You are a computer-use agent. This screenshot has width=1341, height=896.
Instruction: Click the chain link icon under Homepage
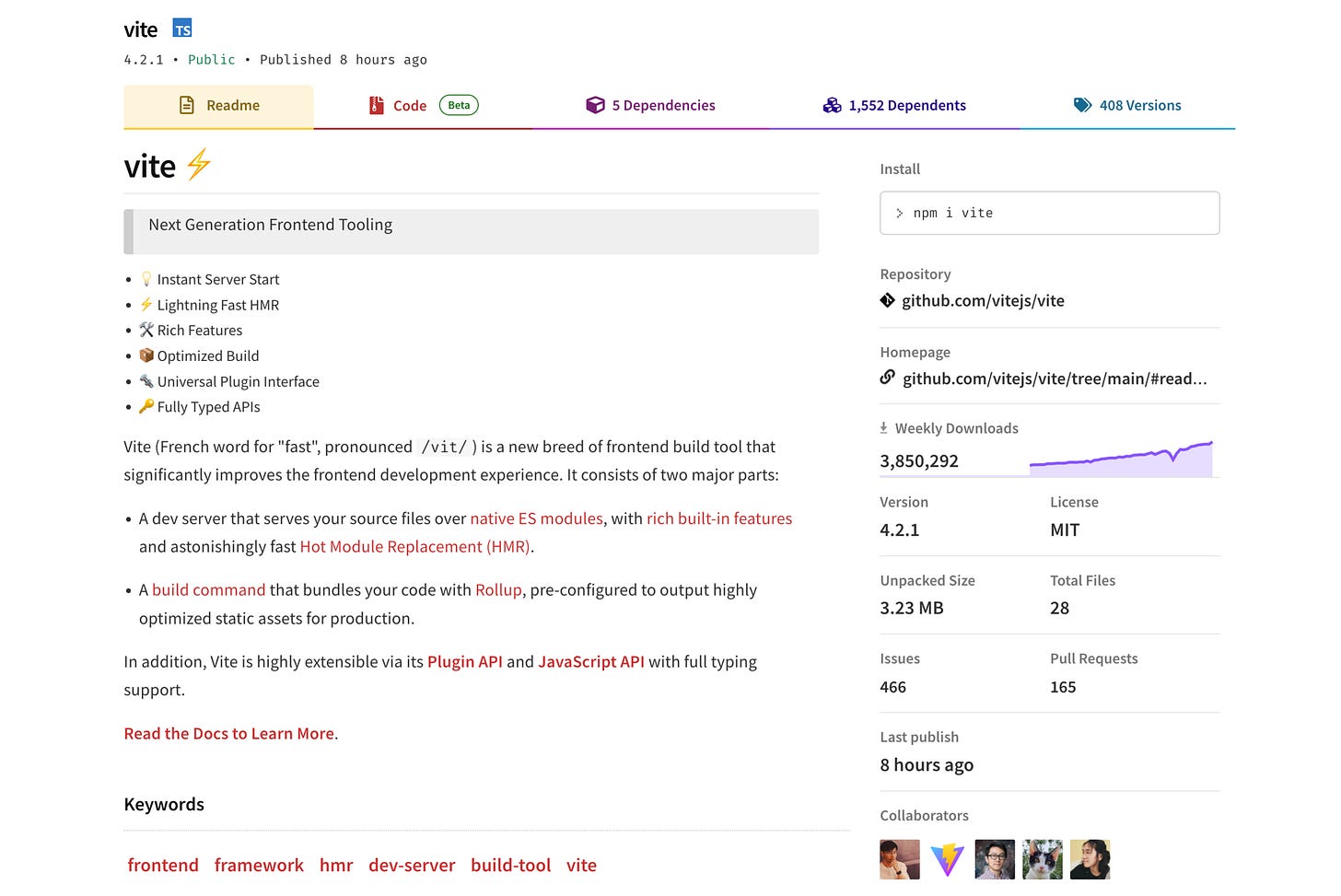[x=887, y=377]
